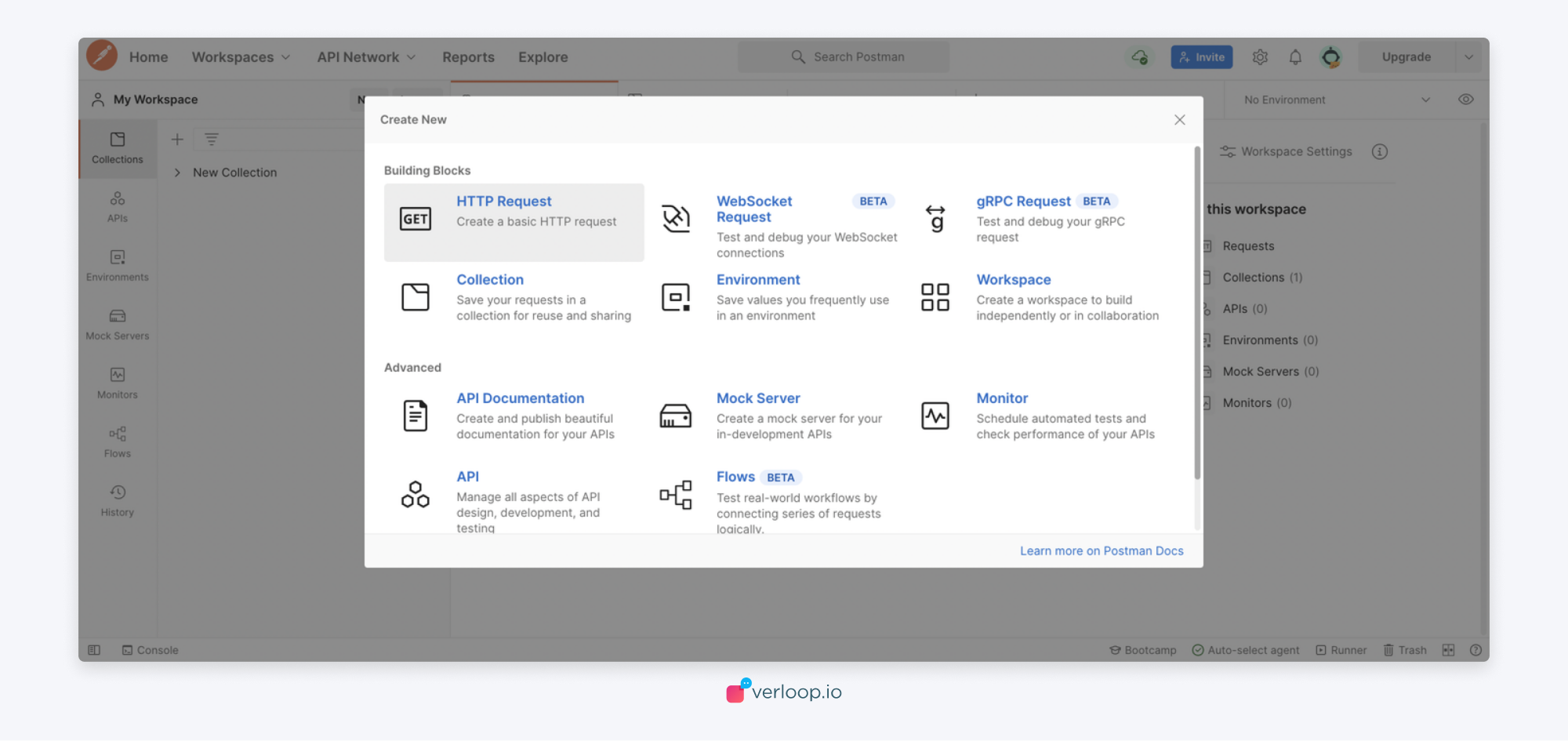Expand the API Network dropdown menu
This screenshot has height=741, width=1568.
(x=367, y=57)
